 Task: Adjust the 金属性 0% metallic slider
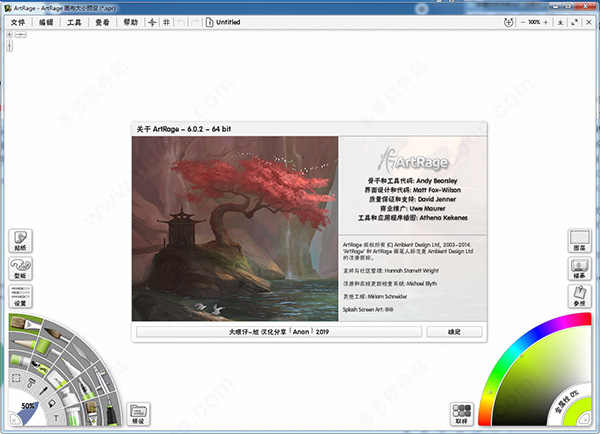[568, 403]
